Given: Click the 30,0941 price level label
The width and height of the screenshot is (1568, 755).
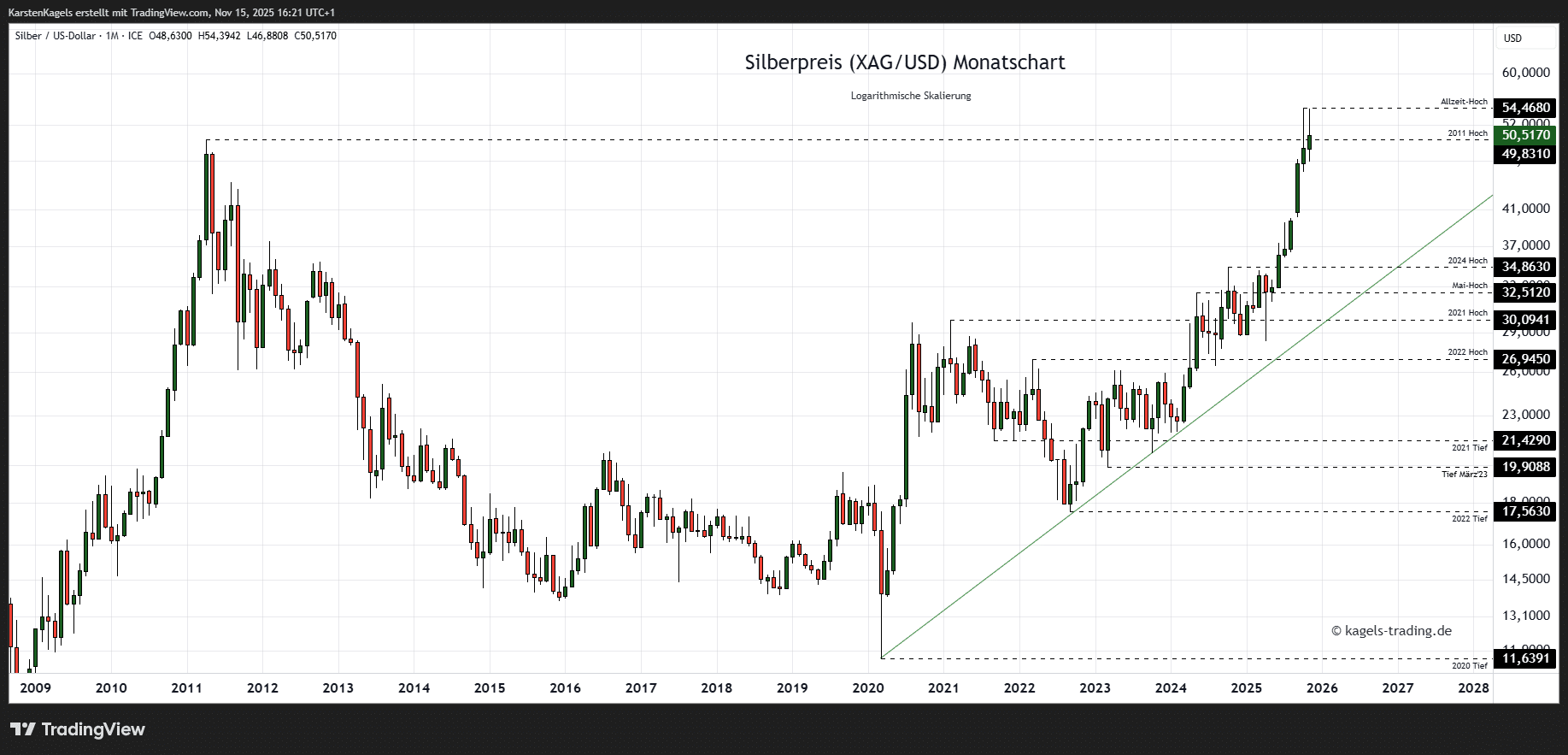Looking at the screenshot, I should click(x=1525, y=320).
